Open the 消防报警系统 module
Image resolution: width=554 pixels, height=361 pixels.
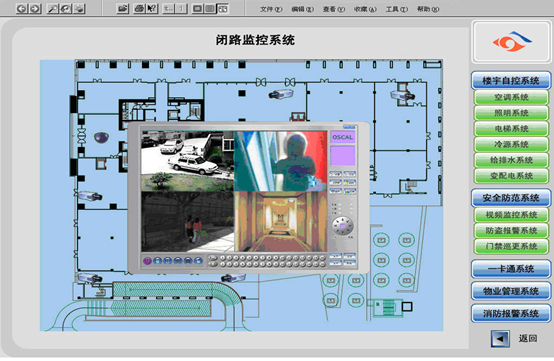pos(511,313)
